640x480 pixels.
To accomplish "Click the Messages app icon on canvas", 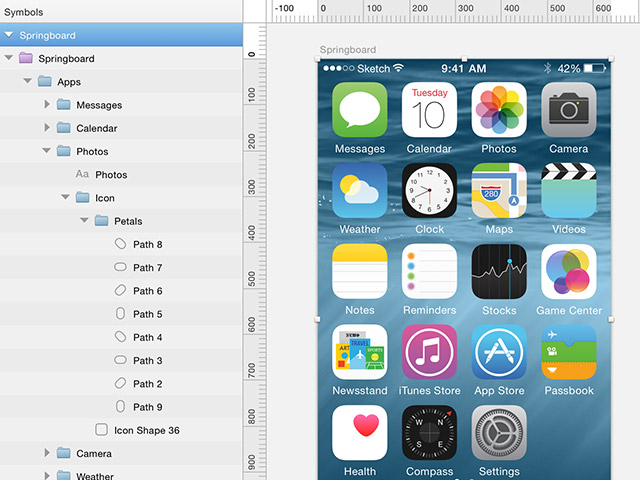I will pyautogui.click(x=359, y=110).
